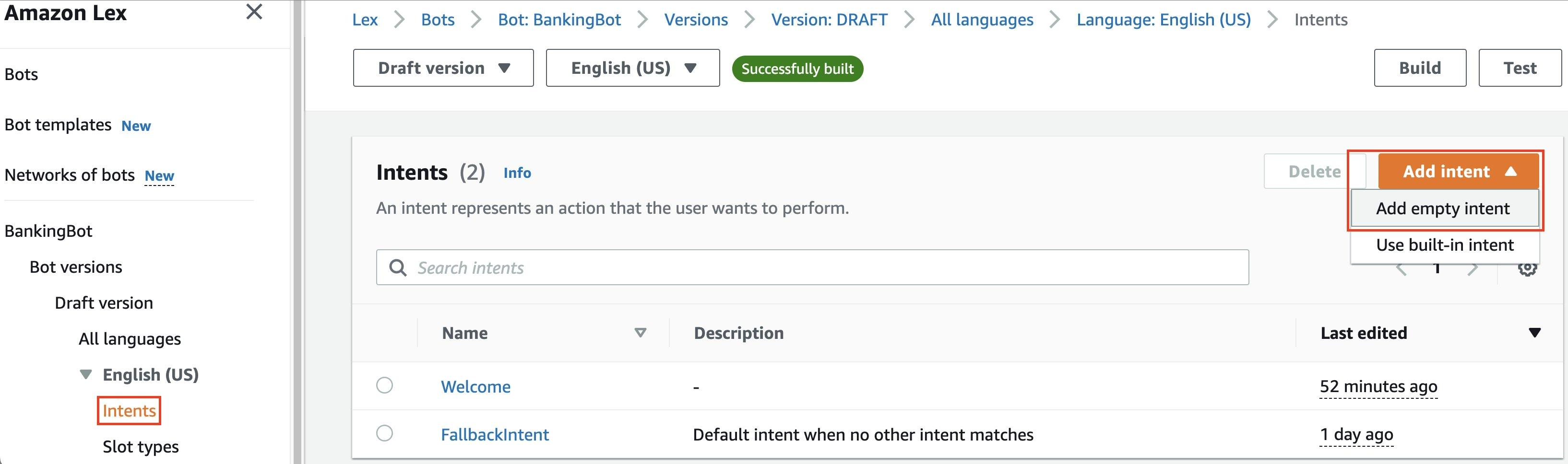Collapse the English (US) tree node
This screenshot has width=1568, height=464.
[86, 375]
